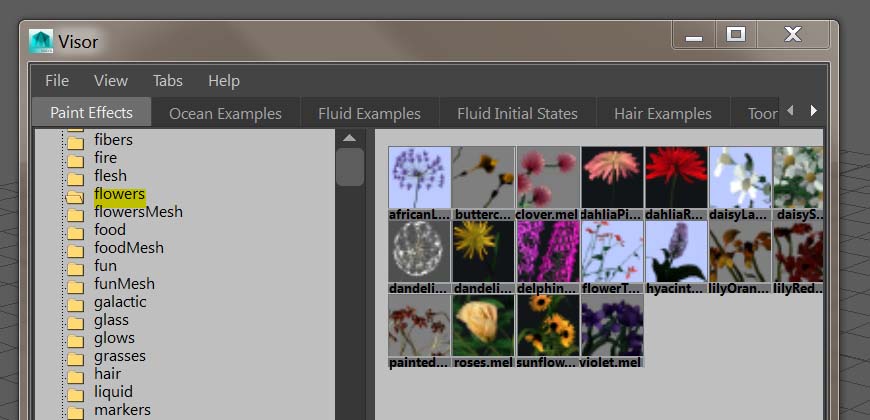Select the violet.mel brush thumbnail
The width and height of the screenshot is (870, 420).
(613, 325)
